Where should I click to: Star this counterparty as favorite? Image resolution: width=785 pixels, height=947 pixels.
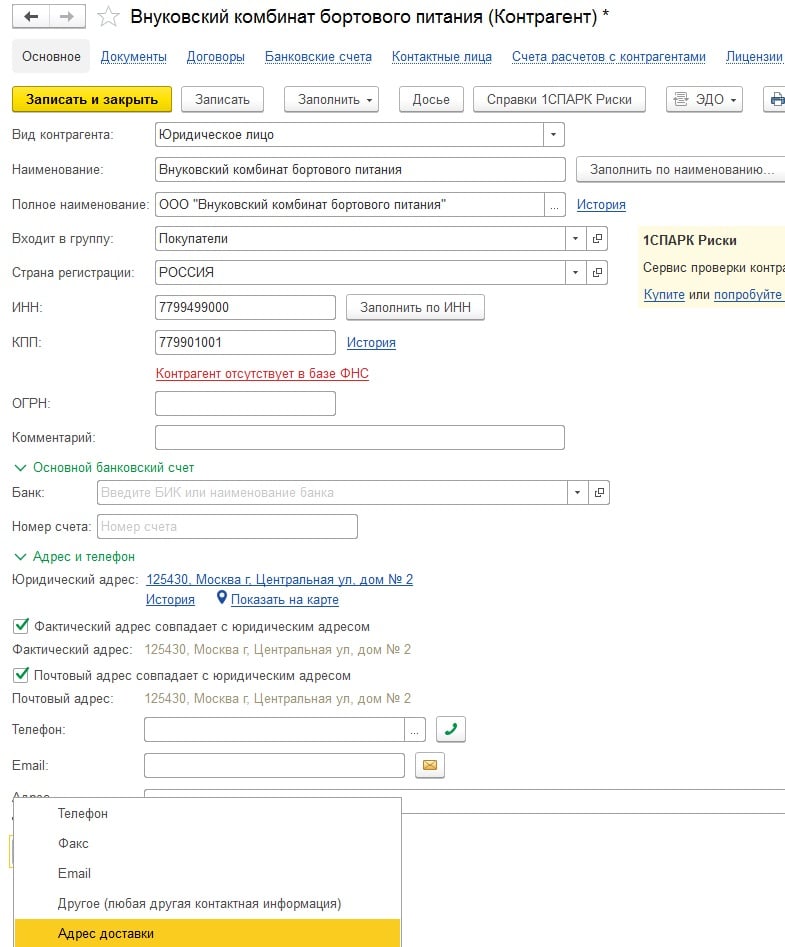coord(108,17)
